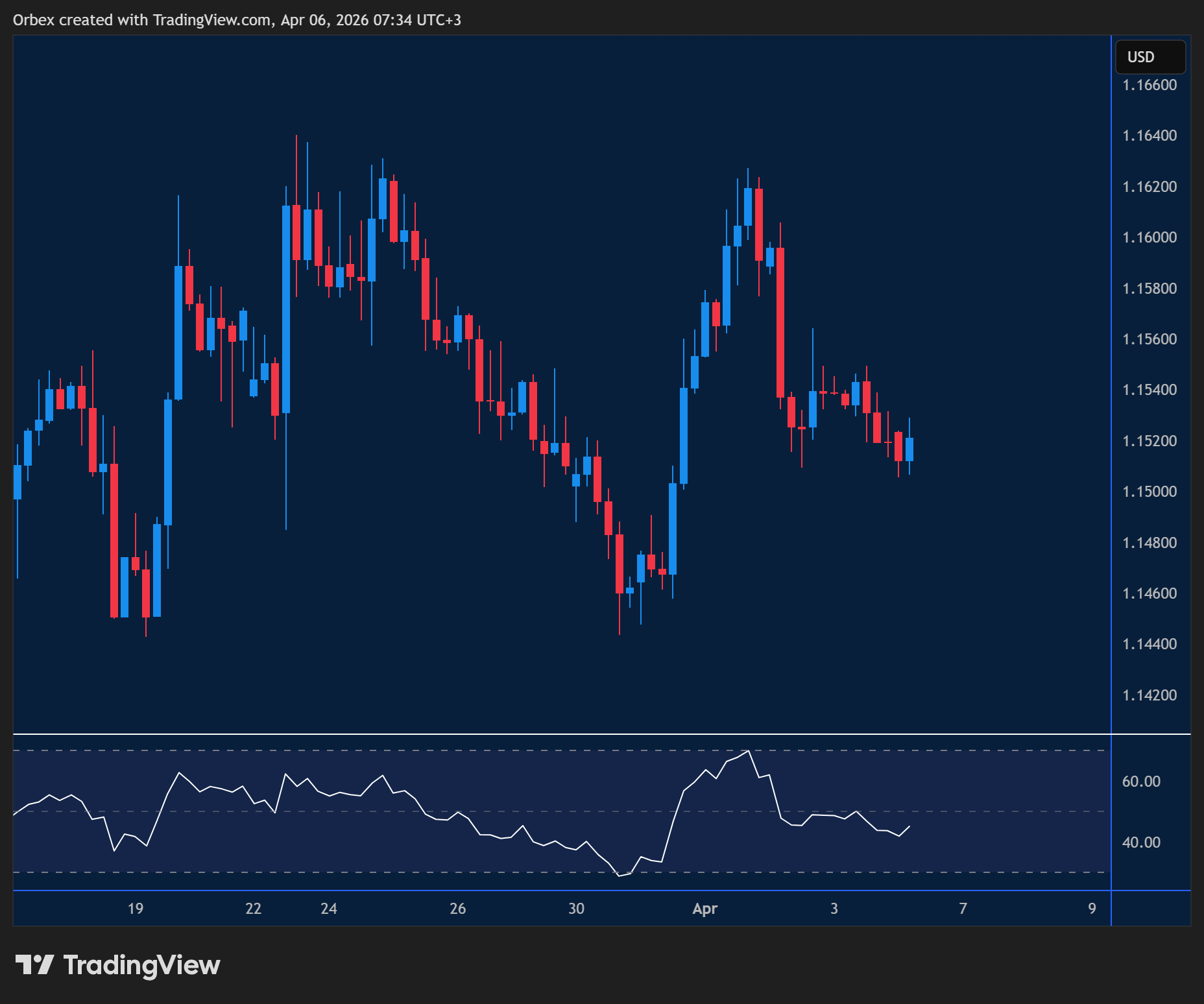Select the Apr label on the time axis

pyautogui.click(x=704, y=909)
